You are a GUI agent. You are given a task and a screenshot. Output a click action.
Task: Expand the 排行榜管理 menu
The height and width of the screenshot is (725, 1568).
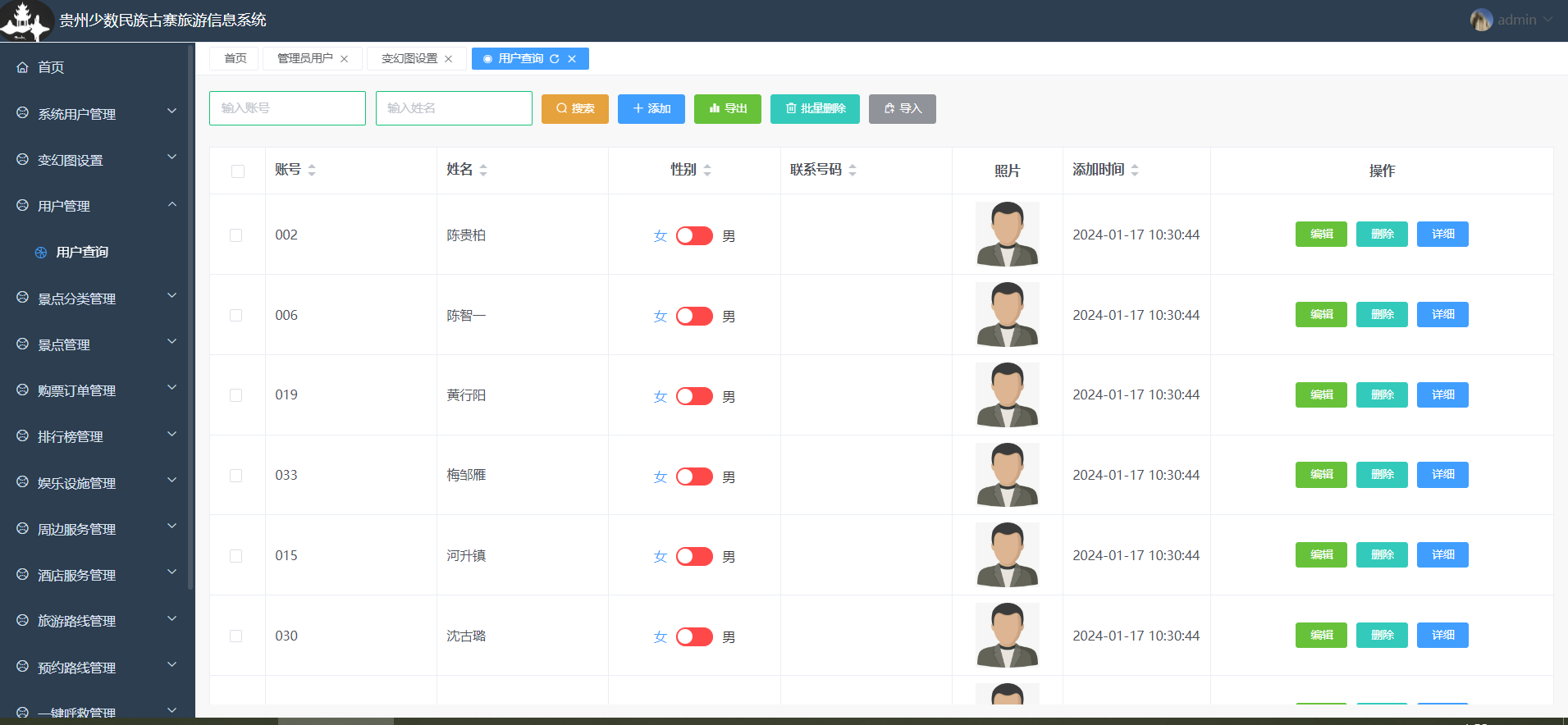point(172,434)
